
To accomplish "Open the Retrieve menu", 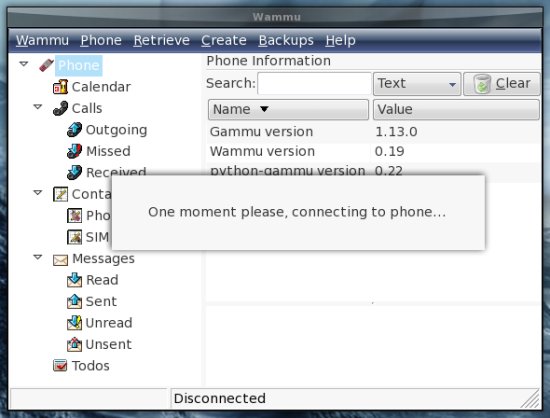I will (x=161, y=40).
